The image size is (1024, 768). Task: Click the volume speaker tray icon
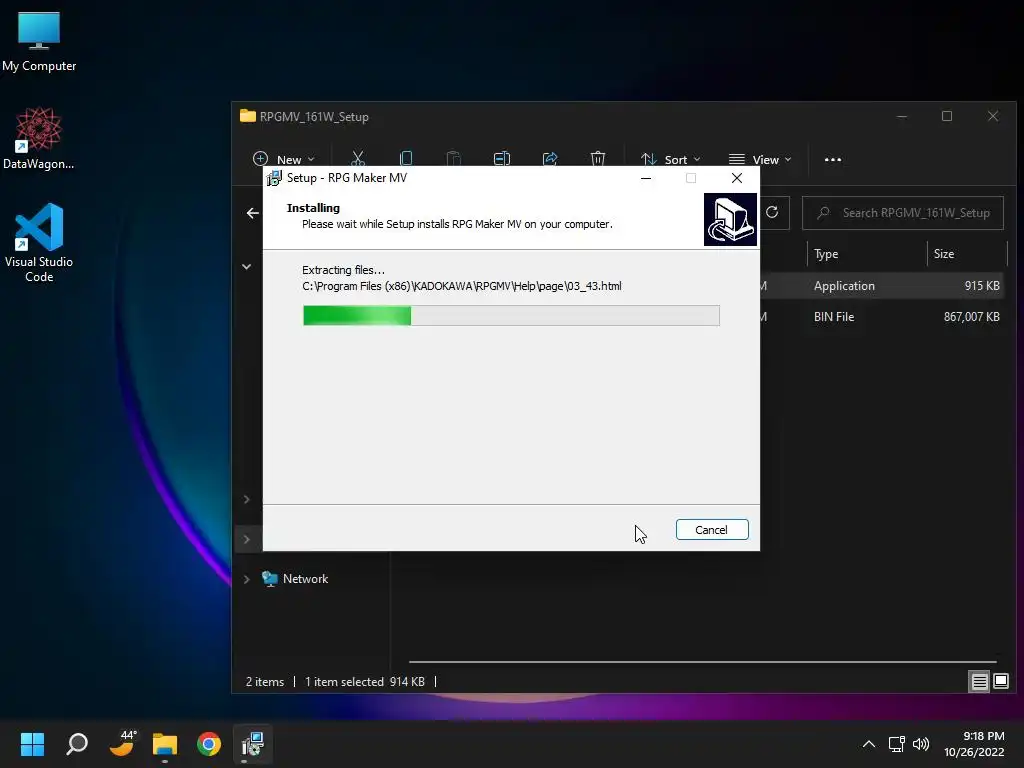tap(921, 744)
